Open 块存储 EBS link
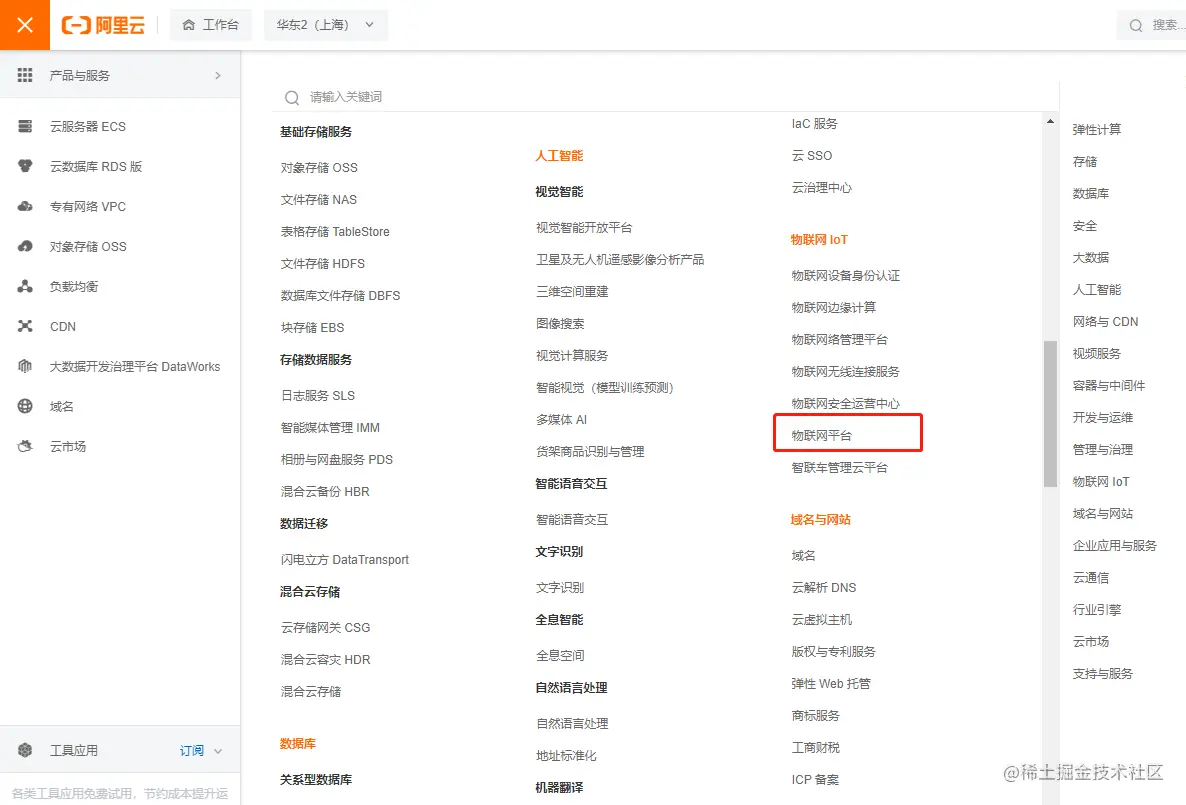This screenshot has height=805, width=1186. (x=312, y=328)
